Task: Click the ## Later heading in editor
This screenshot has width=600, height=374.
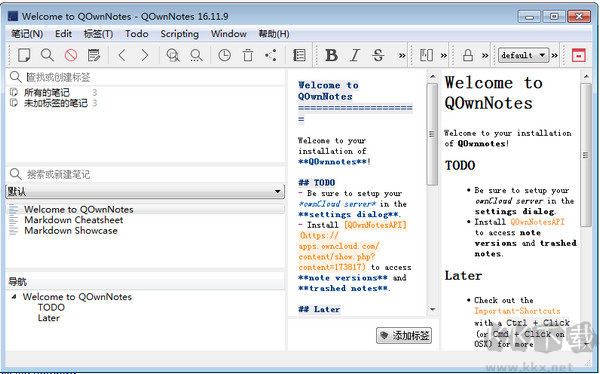Action: click(319, 309)
